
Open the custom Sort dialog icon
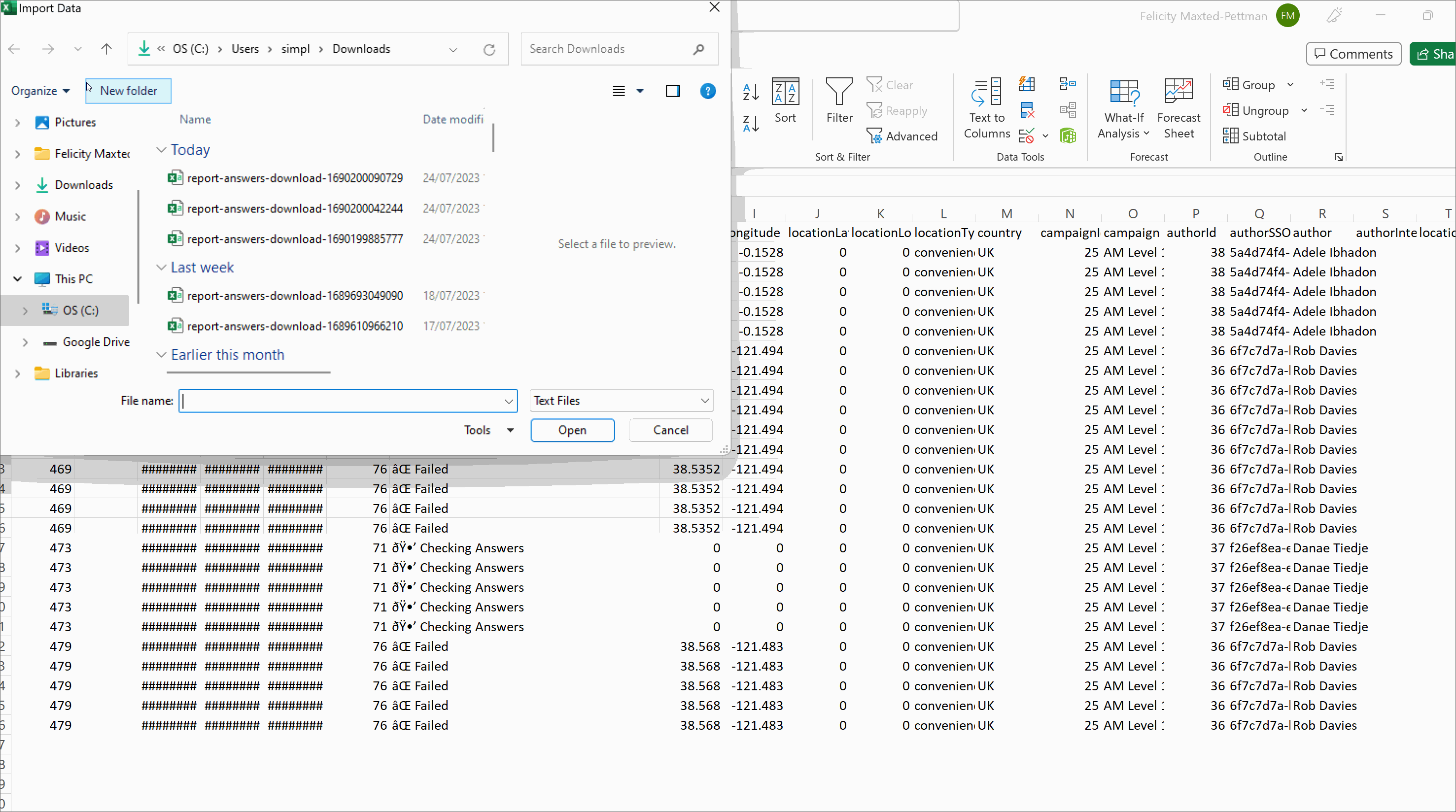coord(785,100)
